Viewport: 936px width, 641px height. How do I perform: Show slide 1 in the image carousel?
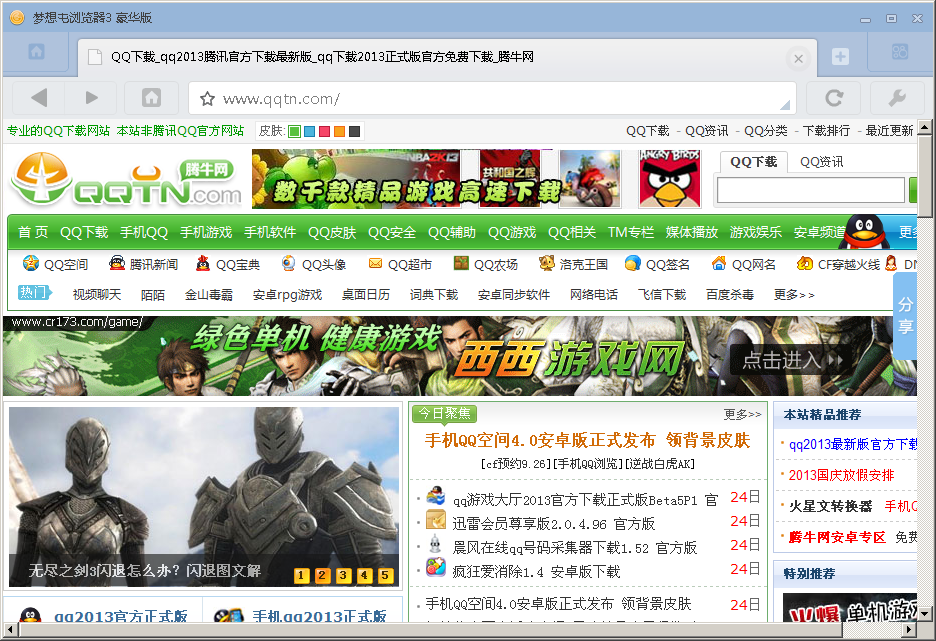pyautogui.click(x=301, y=575)
